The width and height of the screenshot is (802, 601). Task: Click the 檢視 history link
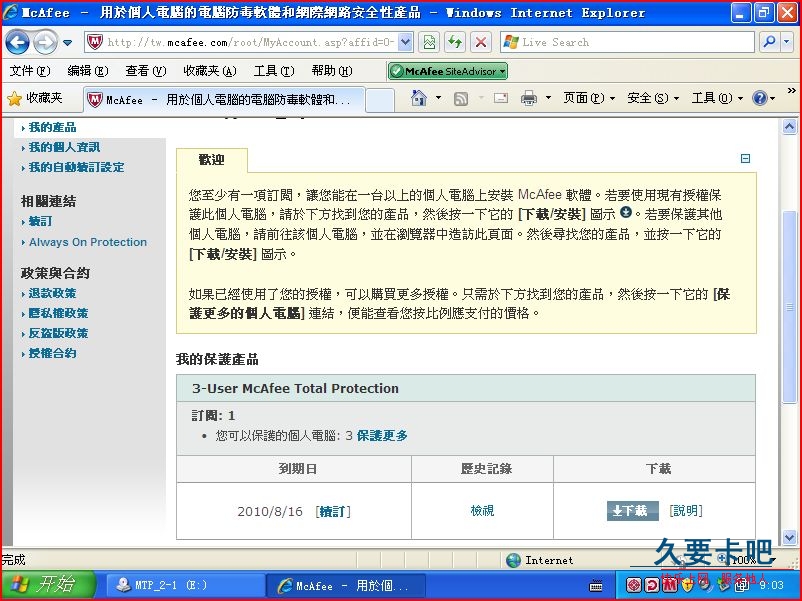tap(482, 510)
